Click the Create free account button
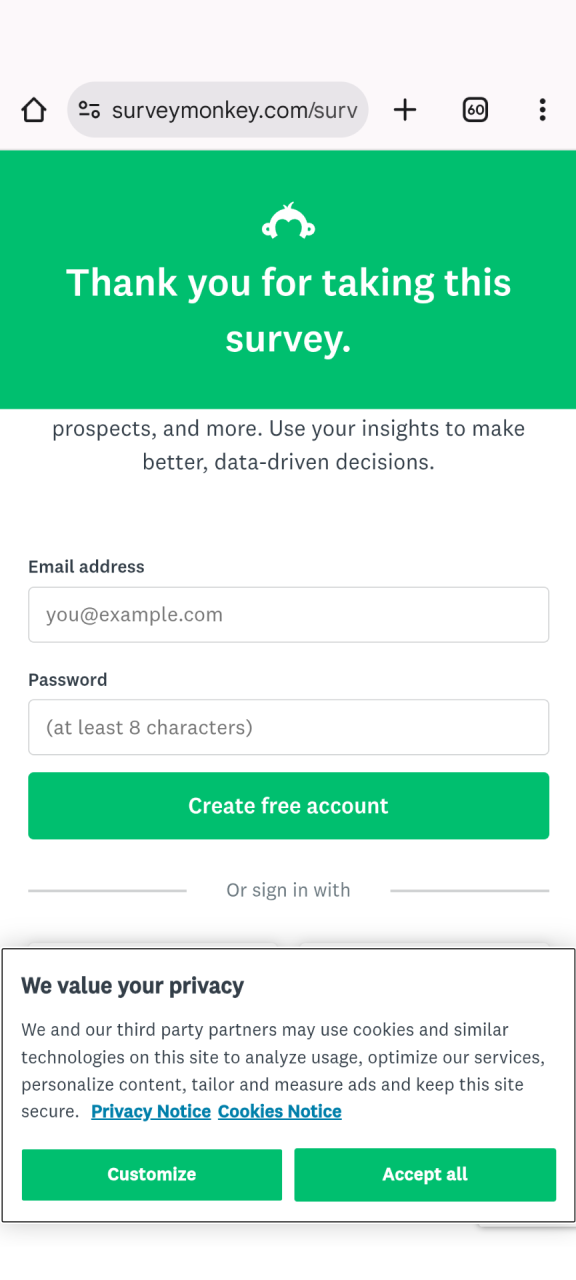 288,806
